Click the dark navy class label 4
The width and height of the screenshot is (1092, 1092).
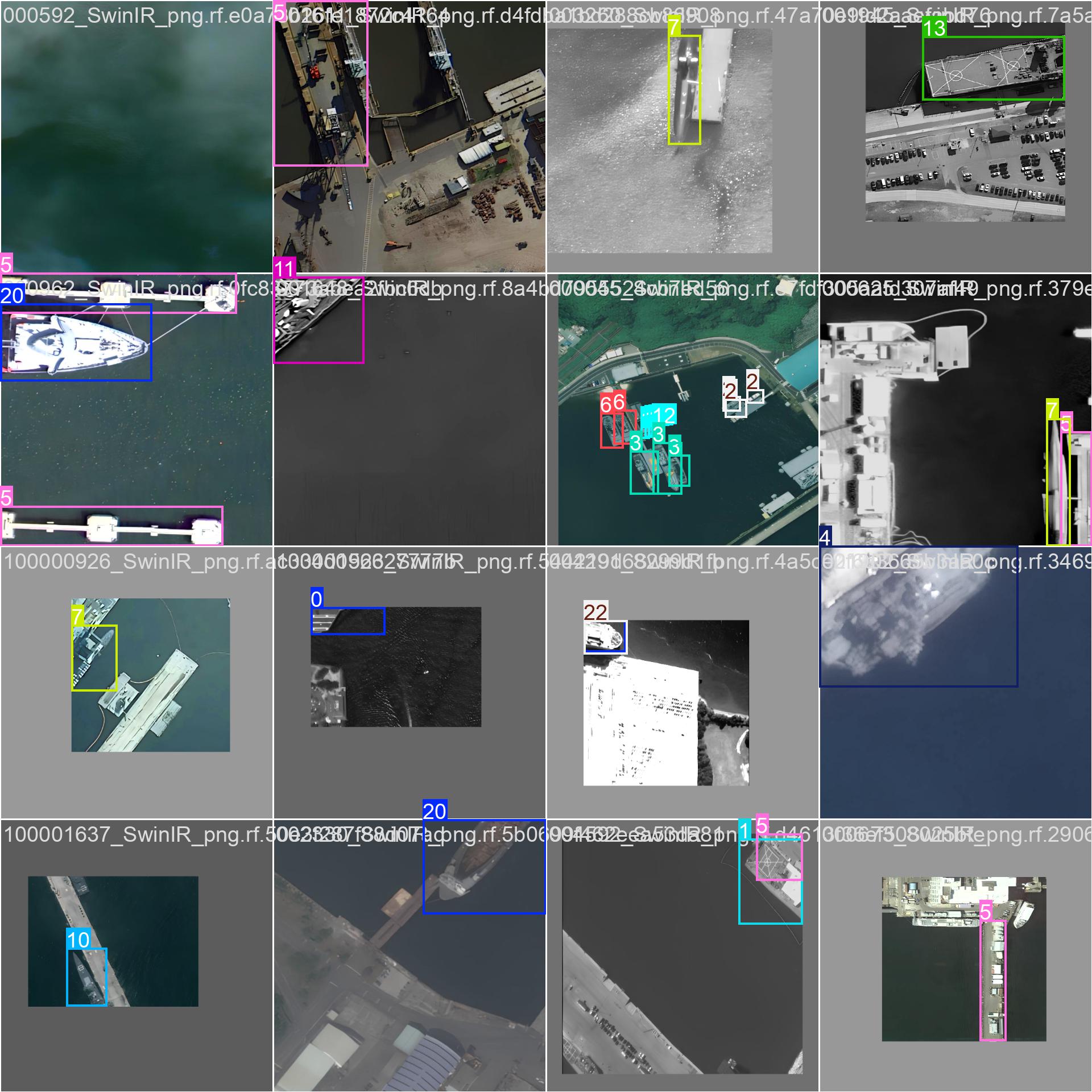tap(825, 537)
